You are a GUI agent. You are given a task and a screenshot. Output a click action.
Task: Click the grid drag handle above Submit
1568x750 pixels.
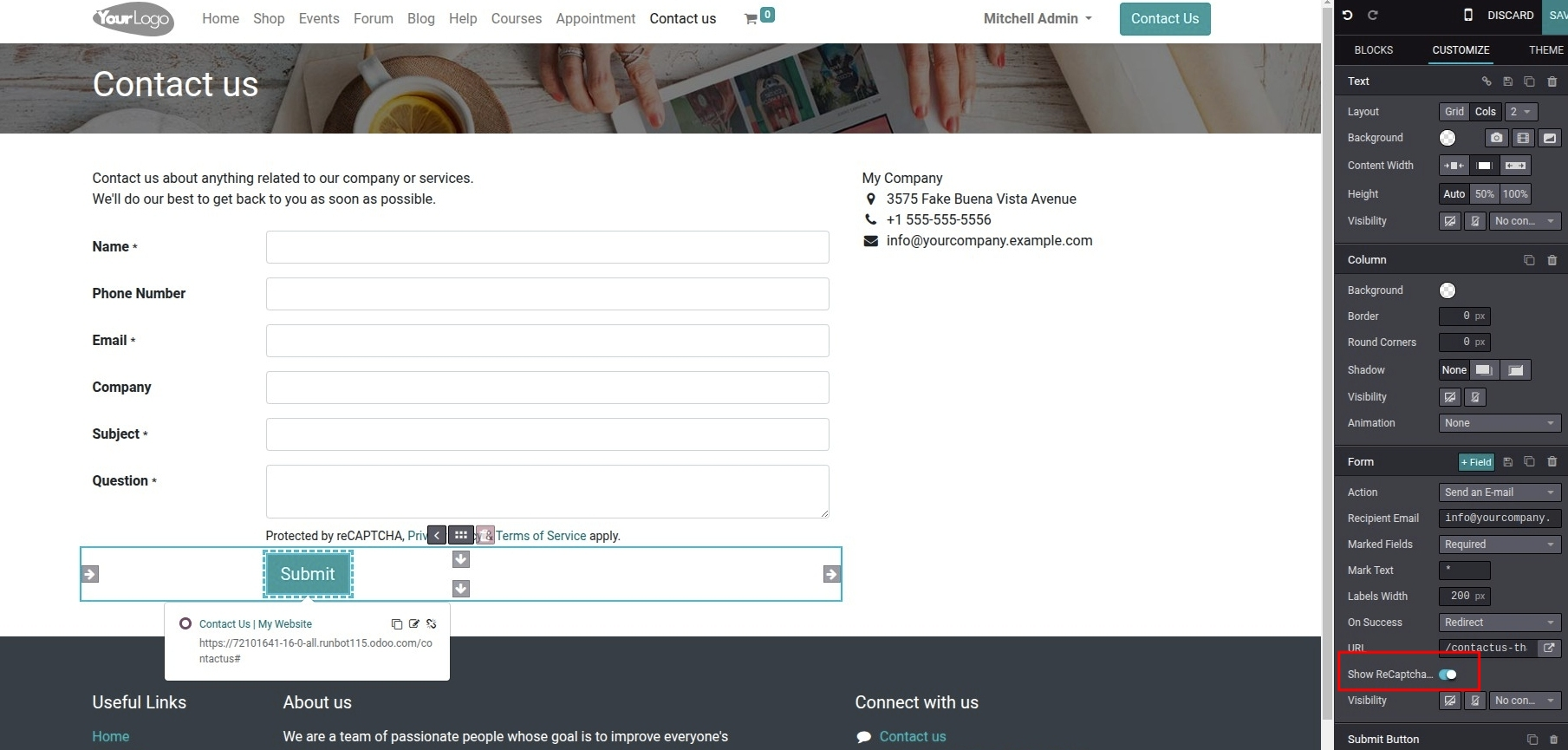coord(461,535)
